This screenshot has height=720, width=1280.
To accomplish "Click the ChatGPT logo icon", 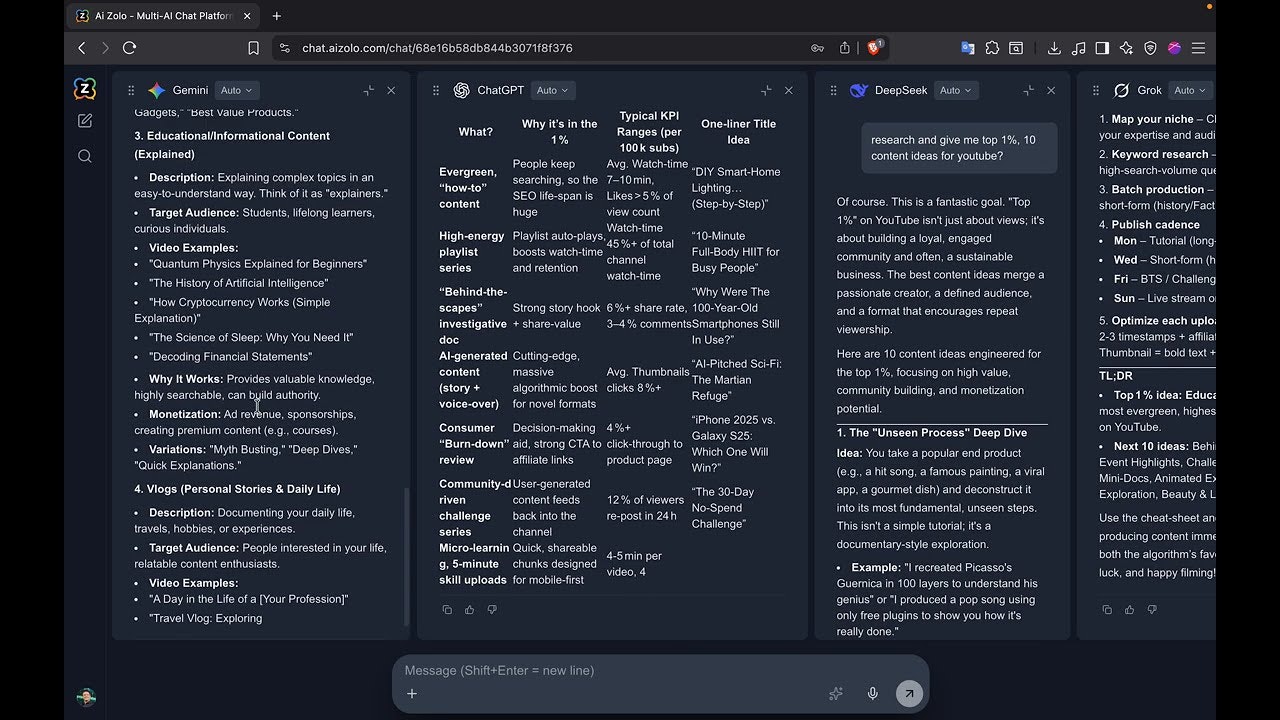I will click(462, 90).
